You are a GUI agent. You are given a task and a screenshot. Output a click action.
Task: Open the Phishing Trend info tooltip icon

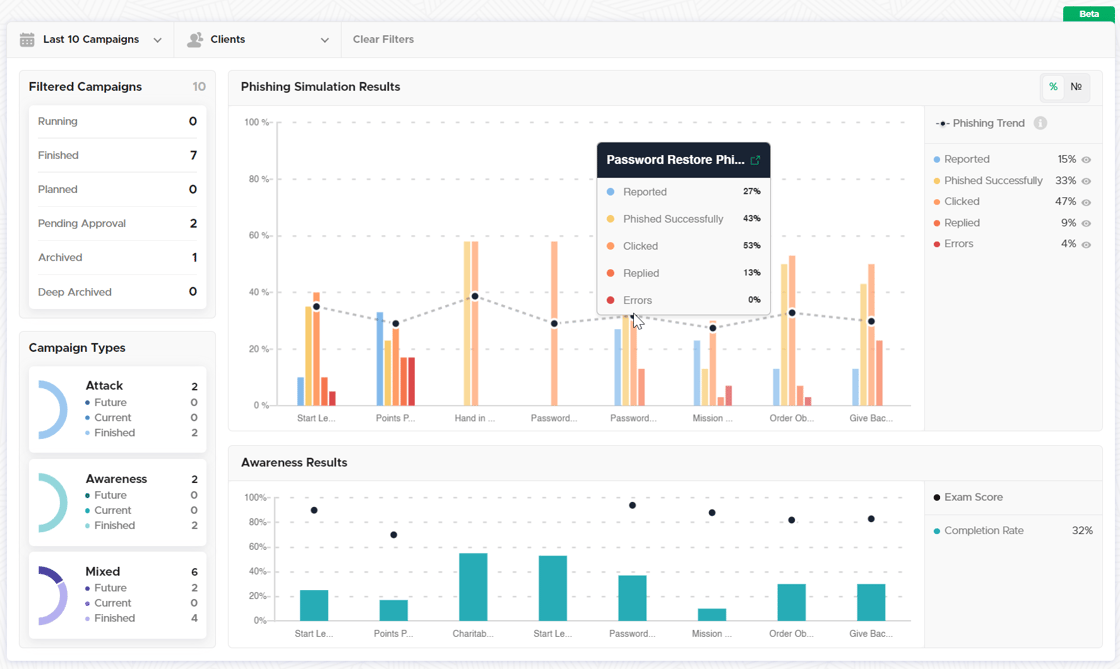1040,123
